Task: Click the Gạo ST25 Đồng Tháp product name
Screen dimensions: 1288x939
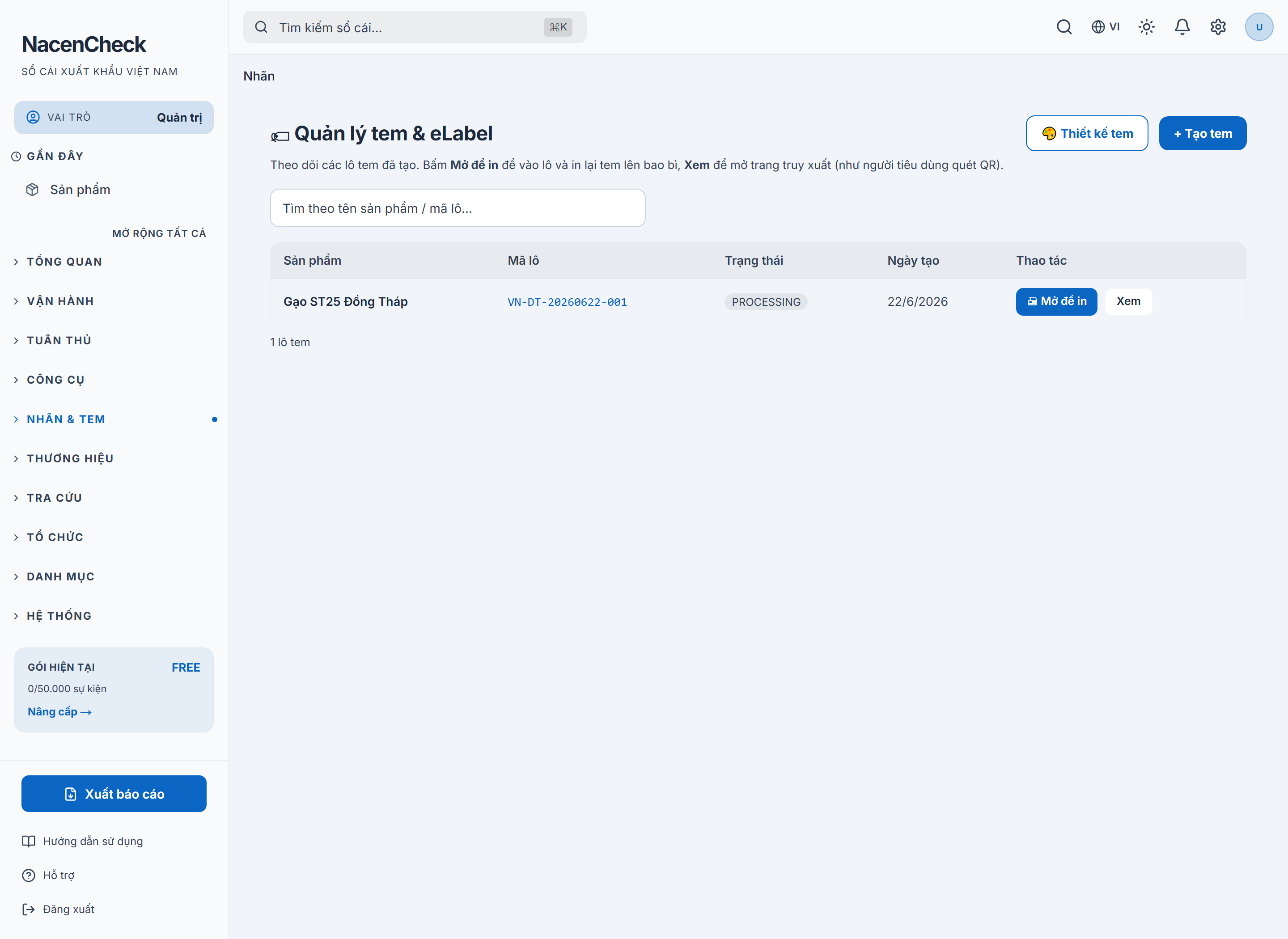Action: pyautogui.click(x=346, y=302)
